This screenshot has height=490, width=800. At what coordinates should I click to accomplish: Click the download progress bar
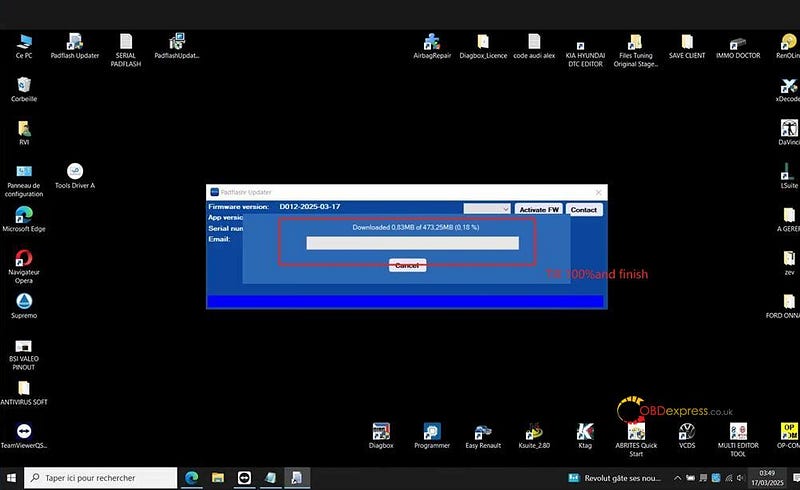click(412, 243)
